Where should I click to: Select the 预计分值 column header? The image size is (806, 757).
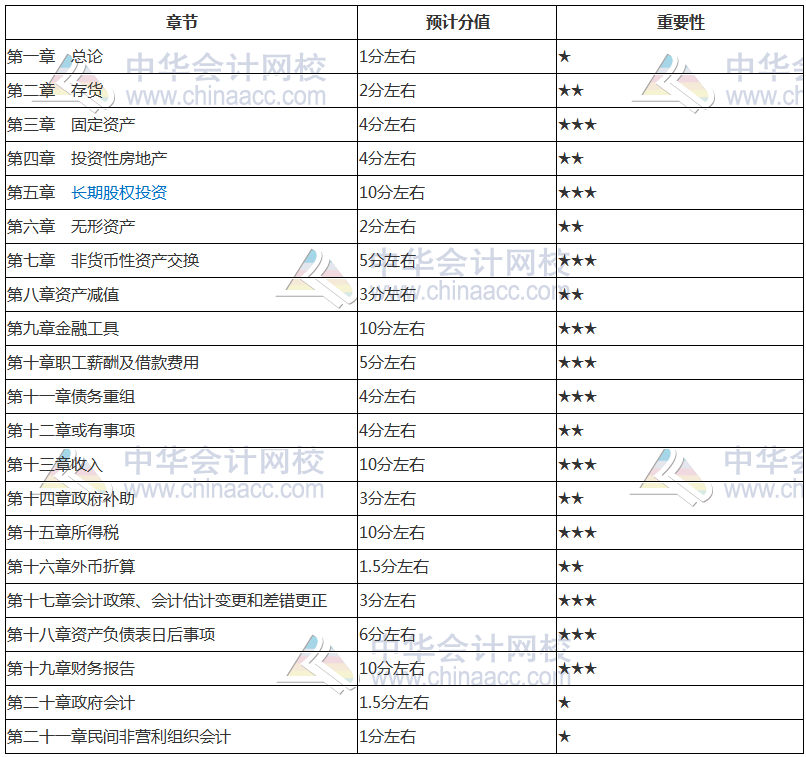[x=454, y=19]
